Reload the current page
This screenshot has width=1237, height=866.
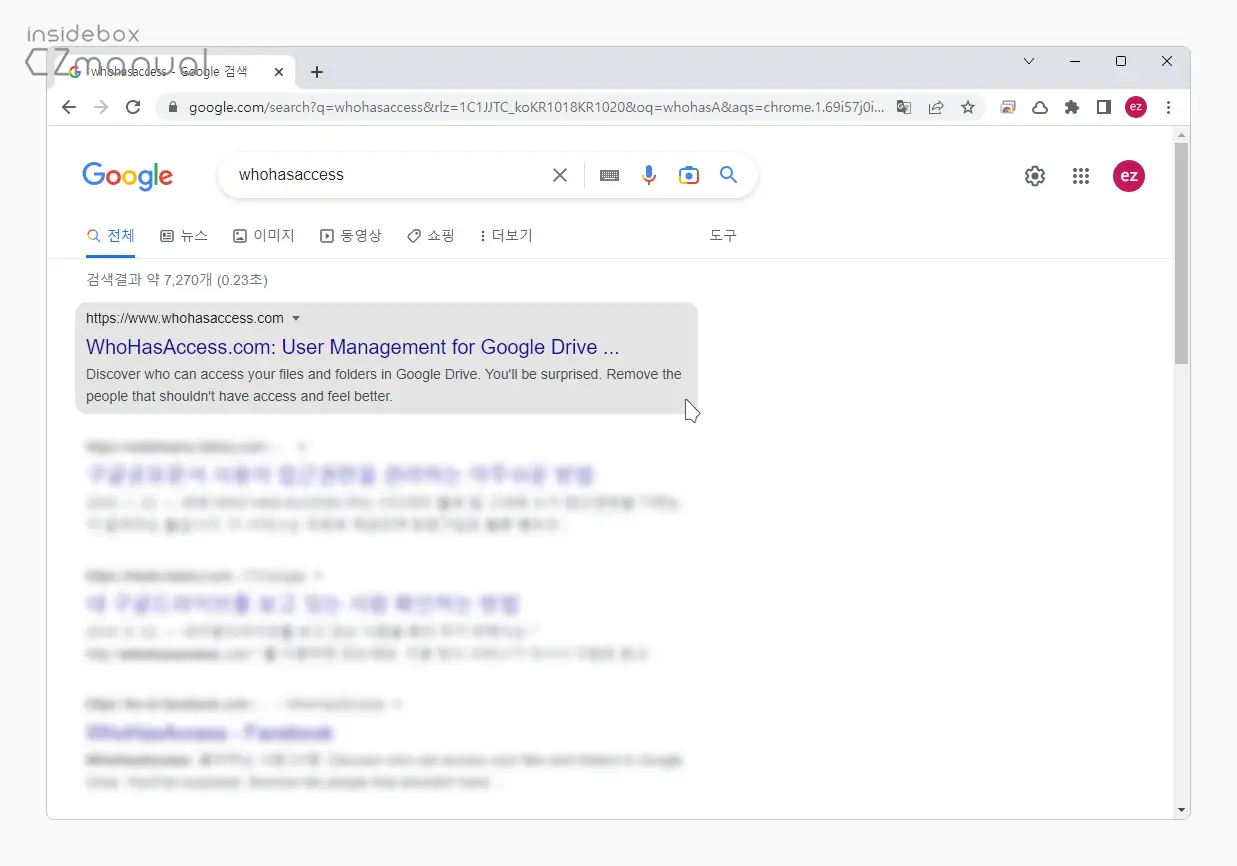[133, 107]
